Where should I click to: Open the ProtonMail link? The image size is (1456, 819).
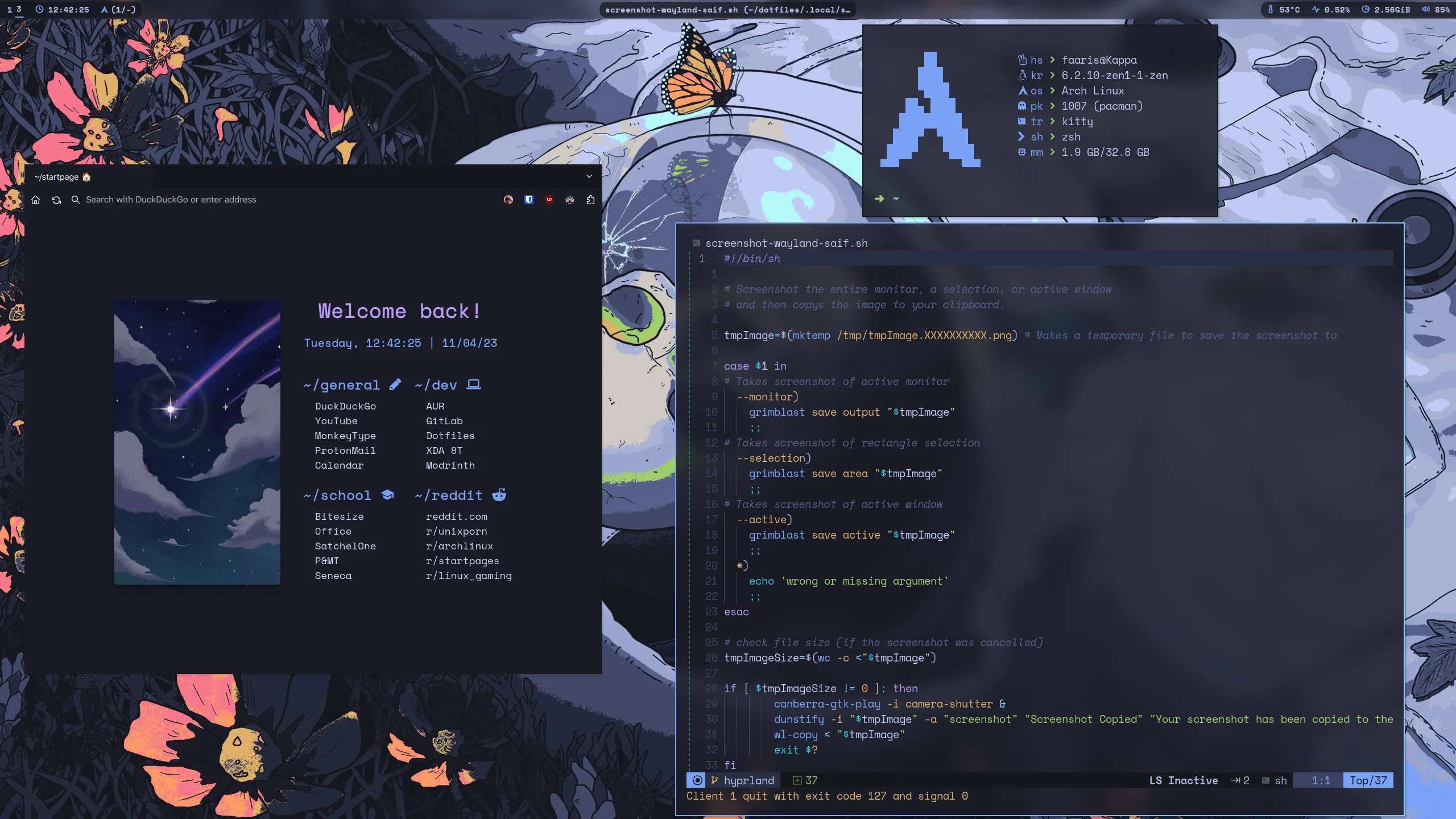point(345,450)
